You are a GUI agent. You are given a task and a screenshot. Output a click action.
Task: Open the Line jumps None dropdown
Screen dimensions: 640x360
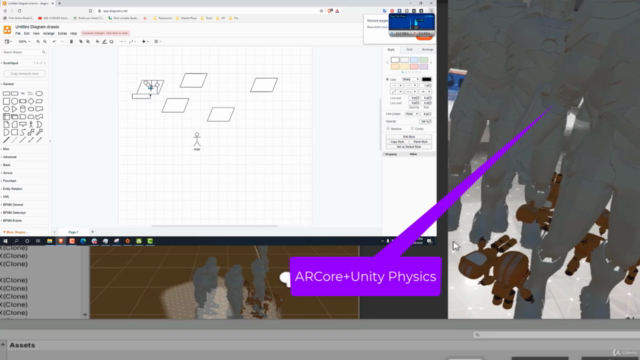(412, 114)
